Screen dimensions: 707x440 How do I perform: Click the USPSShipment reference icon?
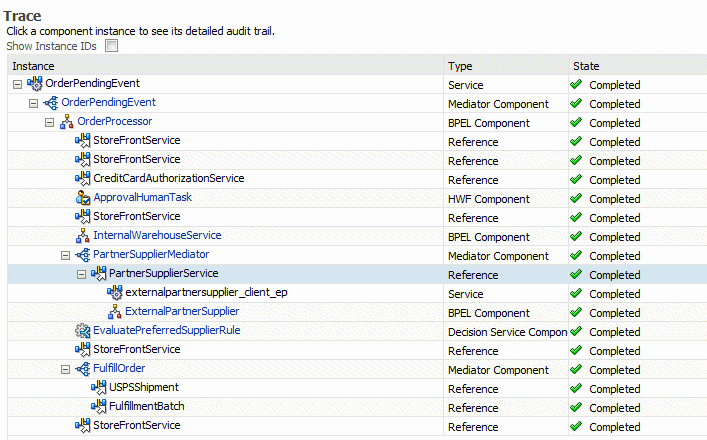click(x=98, y=387)
